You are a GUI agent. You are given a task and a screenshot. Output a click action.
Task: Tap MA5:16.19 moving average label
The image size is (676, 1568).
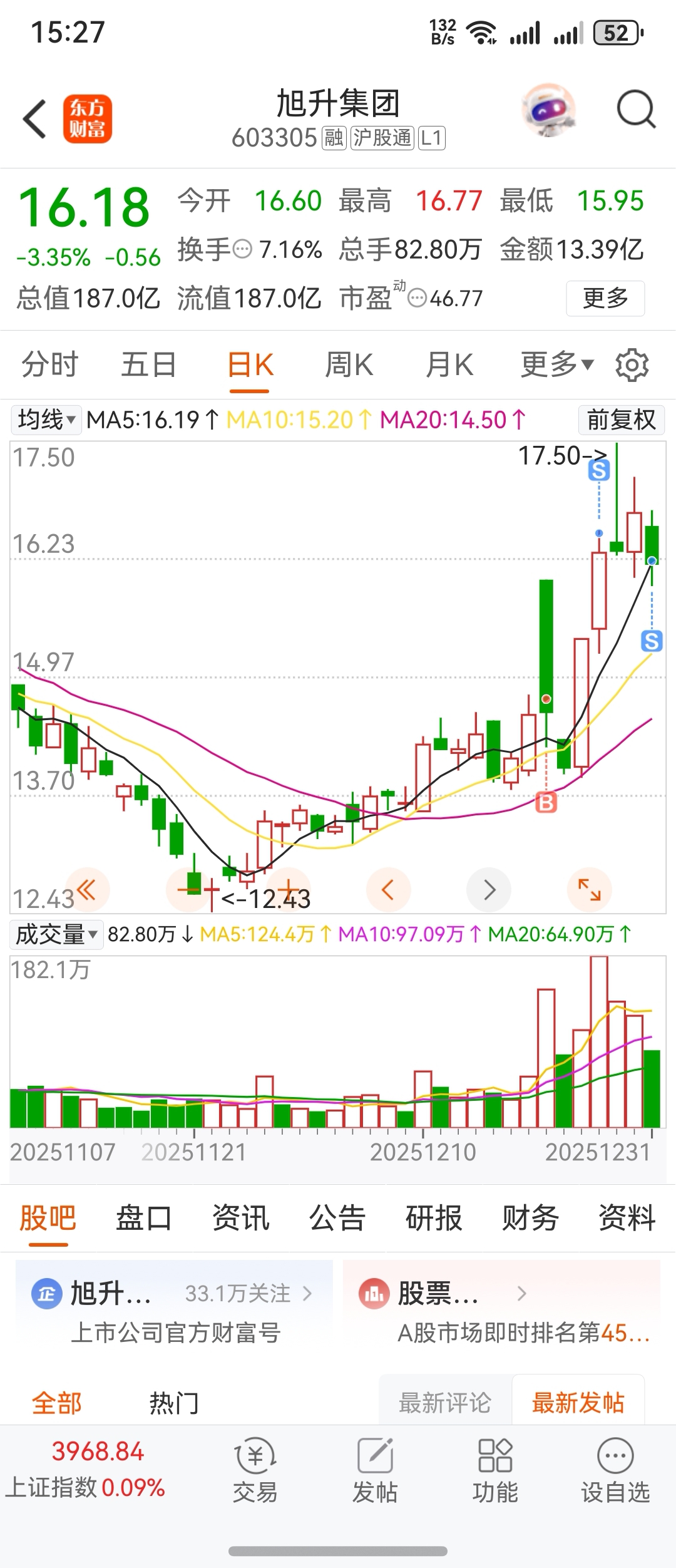click(x=153, y=420)
